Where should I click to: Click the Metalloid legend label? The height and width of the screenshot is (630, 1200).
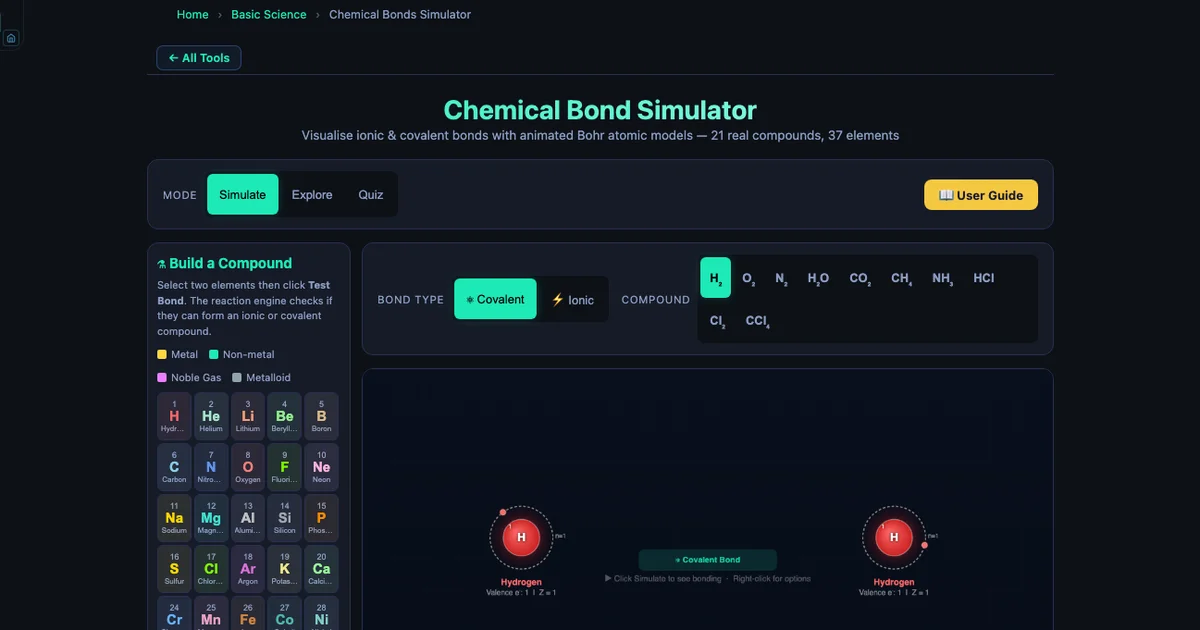(269, 377)
